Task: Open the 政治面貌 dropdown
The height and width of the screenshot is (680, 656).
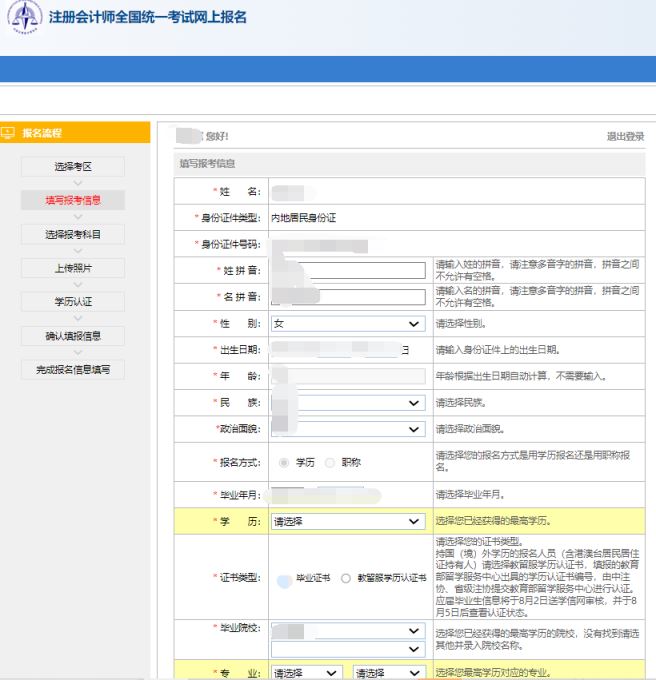Action: click(347, 429)
